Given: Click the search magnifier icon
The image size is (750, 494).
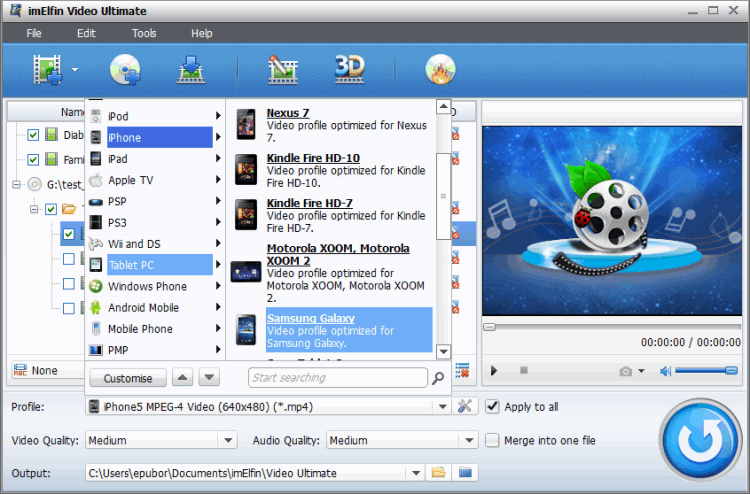Looking at the screenshot, I should [438, 378].
